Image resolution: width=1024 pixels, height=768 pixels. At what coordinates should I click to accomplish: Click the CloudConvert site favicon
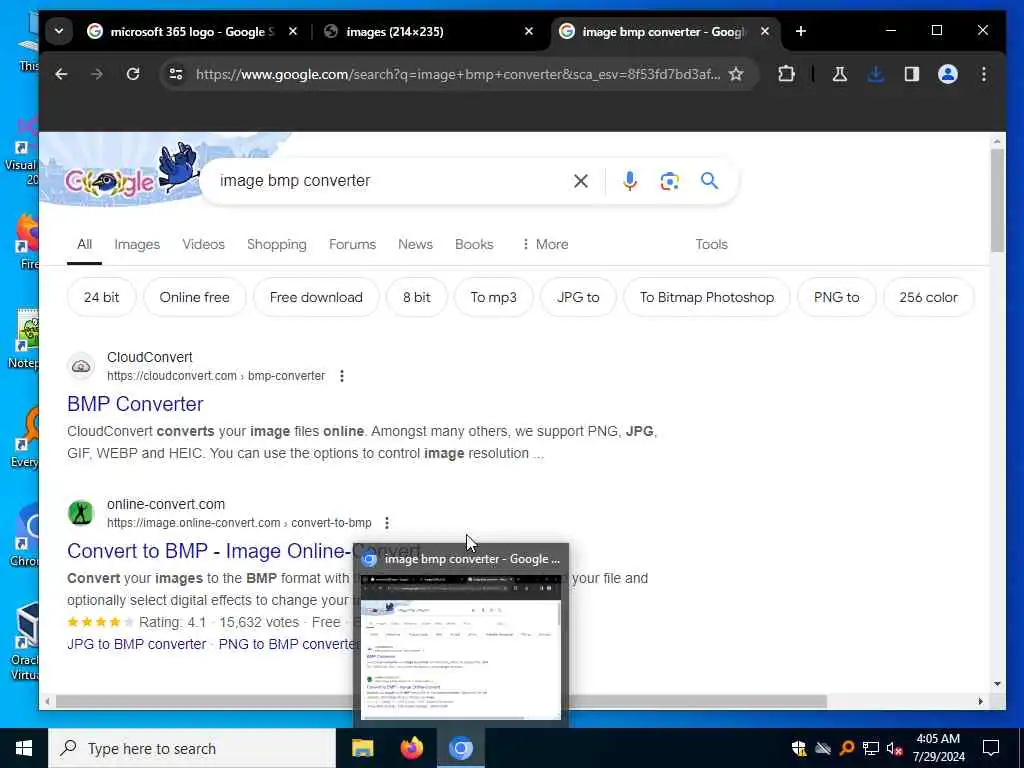click(81, 366)
